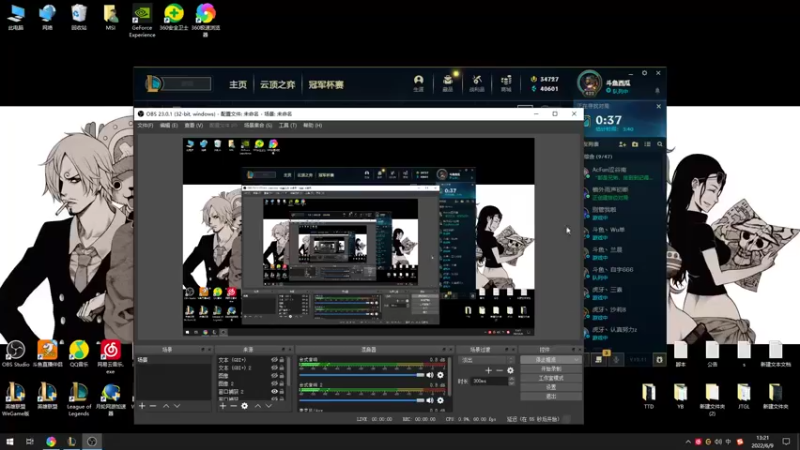Select 场景 entry in Scenes list
Image resolution: width=800 pixels, height=450 pixels.
173,360
